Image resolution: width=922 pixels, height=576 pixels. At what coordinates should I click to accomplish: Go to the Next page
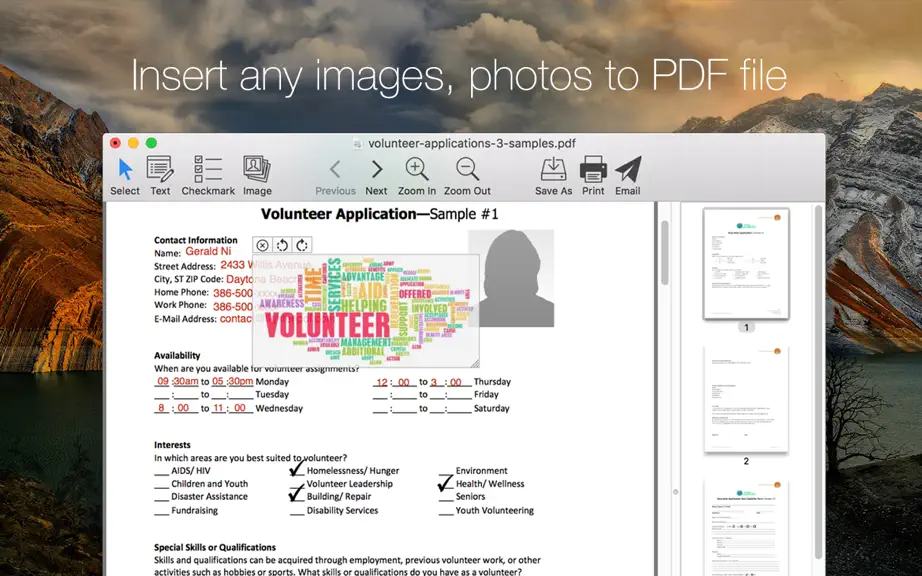(376, 176)
